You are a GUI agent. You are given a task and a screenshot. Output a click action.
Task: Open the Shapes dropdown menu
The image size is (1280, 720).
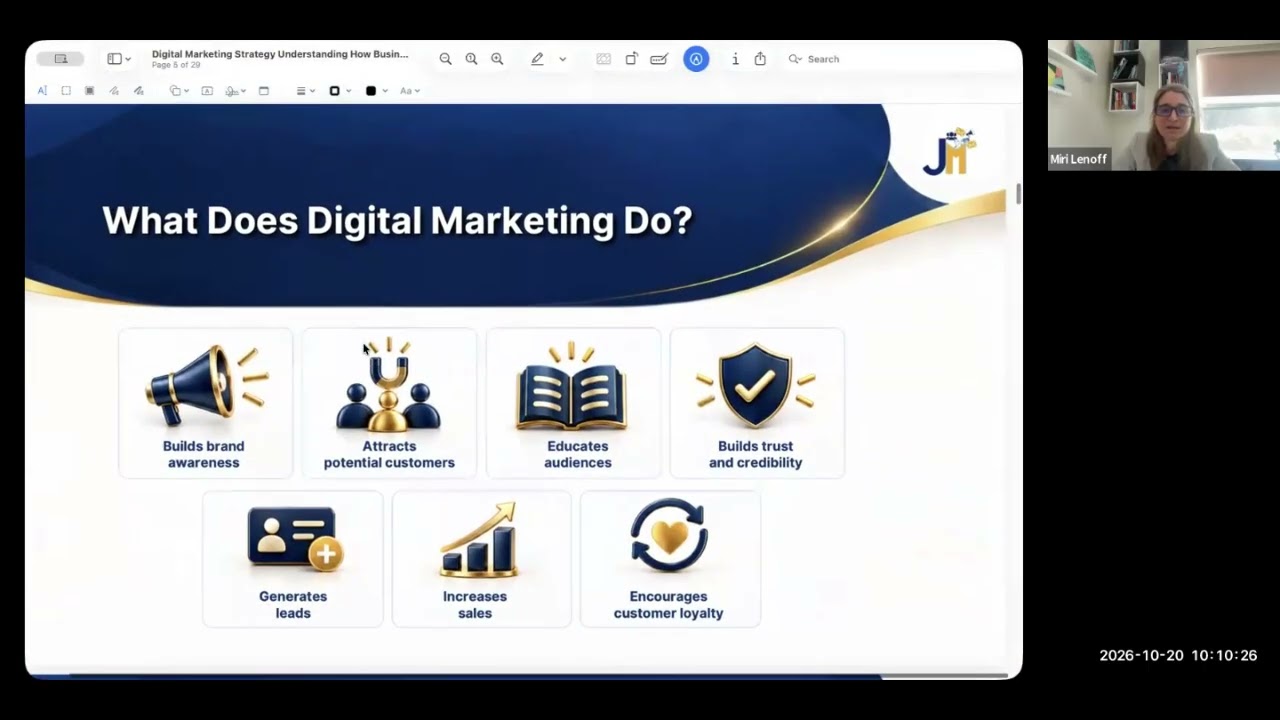(x=179, y=91)
